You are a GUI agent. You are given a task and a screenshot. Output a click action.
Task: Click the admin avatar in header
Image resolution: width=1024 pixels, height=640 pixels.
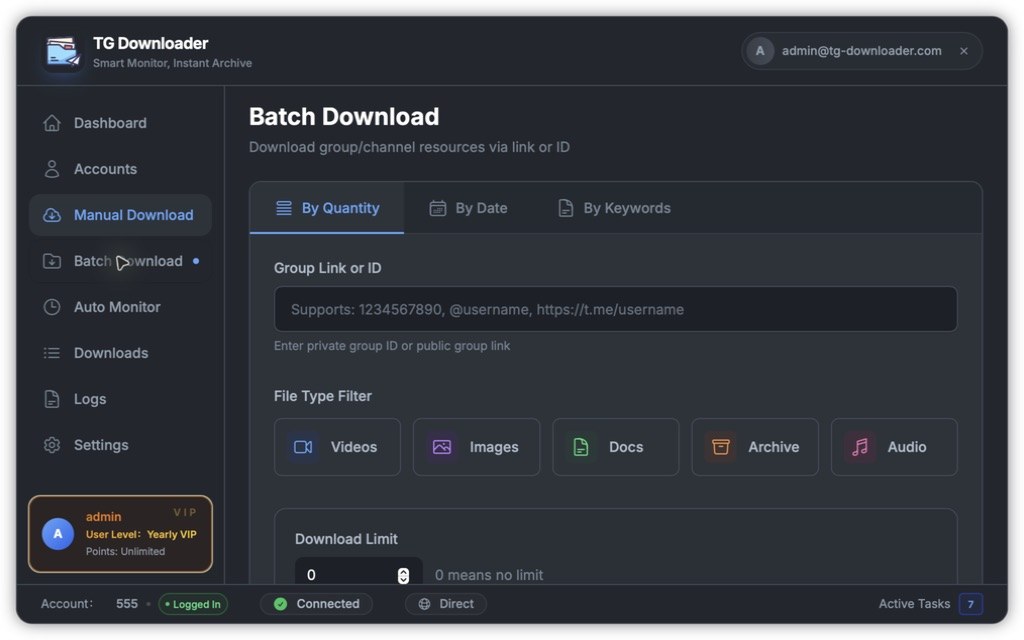760,51
